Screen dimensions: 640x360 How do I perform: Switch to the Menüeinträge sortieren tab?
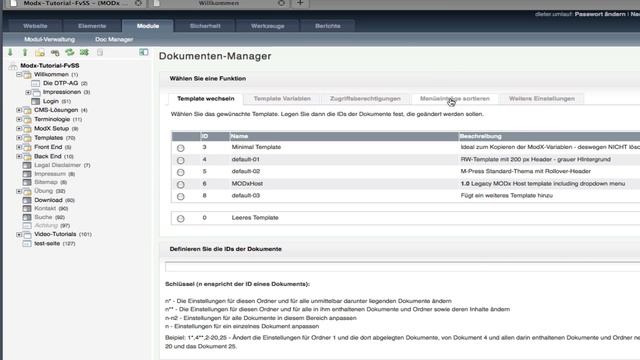point(455,99)
